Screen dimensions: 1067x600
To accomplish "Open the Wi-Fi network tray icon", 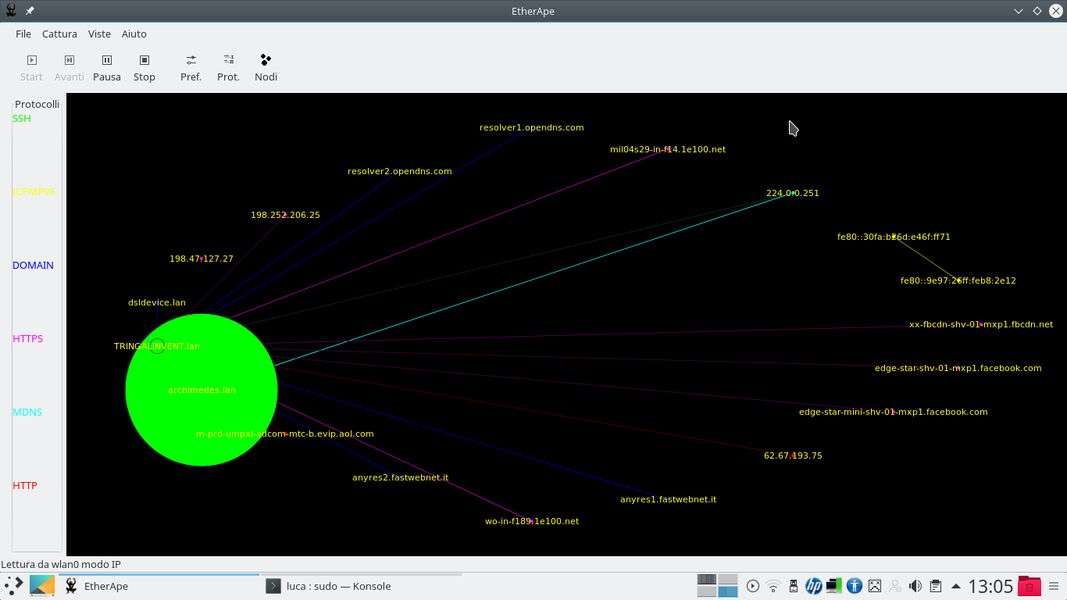I will tap(773, 587).
